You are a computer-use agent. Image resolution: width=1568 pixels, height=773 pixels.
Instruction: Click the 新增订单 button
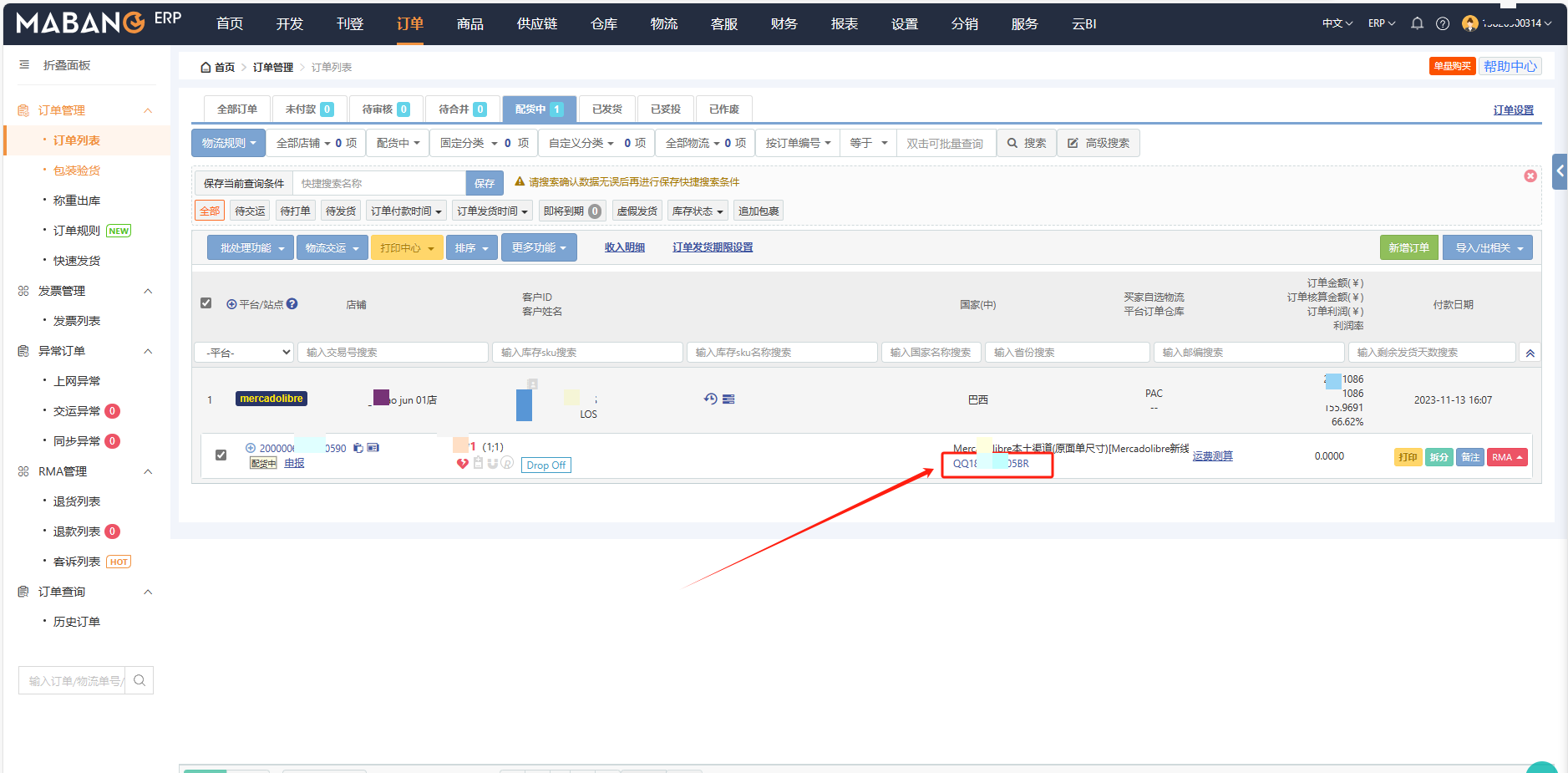tap(1409, 248)
